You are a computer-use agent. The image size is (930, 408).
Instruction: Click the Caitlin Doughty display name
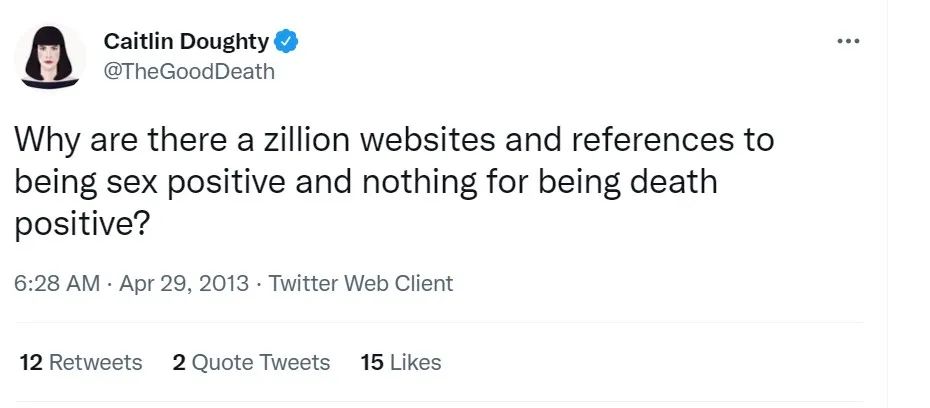(x=186, y=42)
